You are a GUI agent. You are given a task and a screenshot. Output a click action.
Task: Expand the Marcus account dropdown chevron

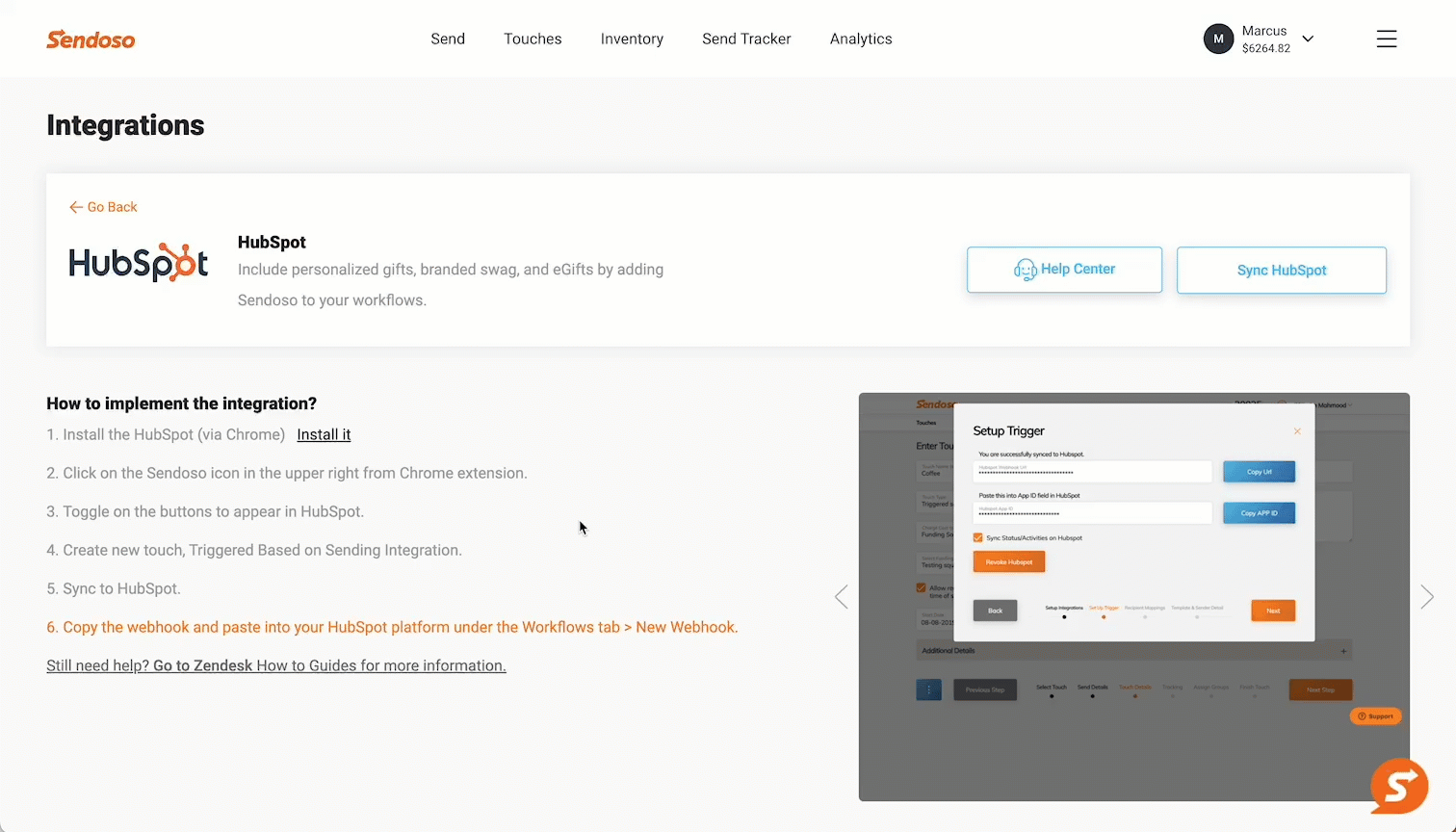[x=1308, y=39]
